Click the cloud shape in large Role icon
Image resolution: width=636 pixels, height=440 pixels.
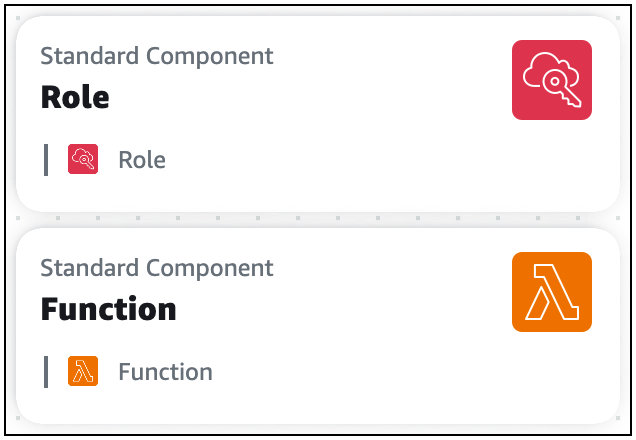tap(545, 69)
